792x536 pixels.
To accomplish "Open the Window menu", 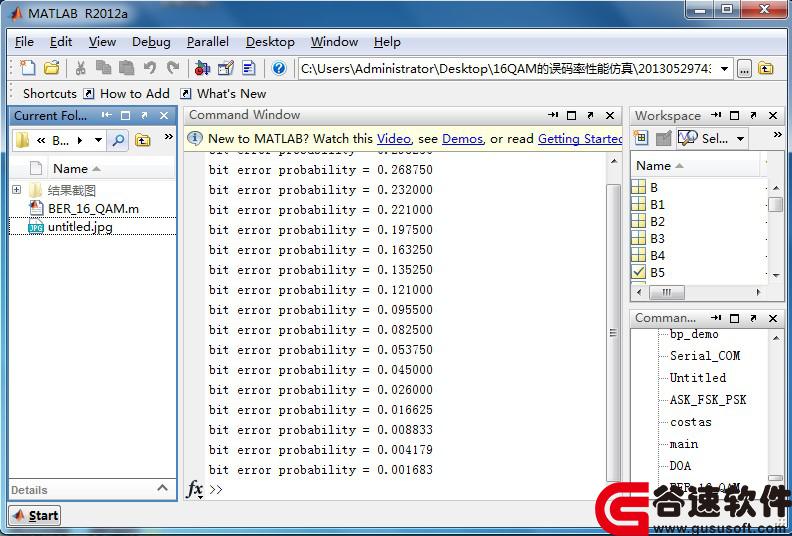I will 334,42.
